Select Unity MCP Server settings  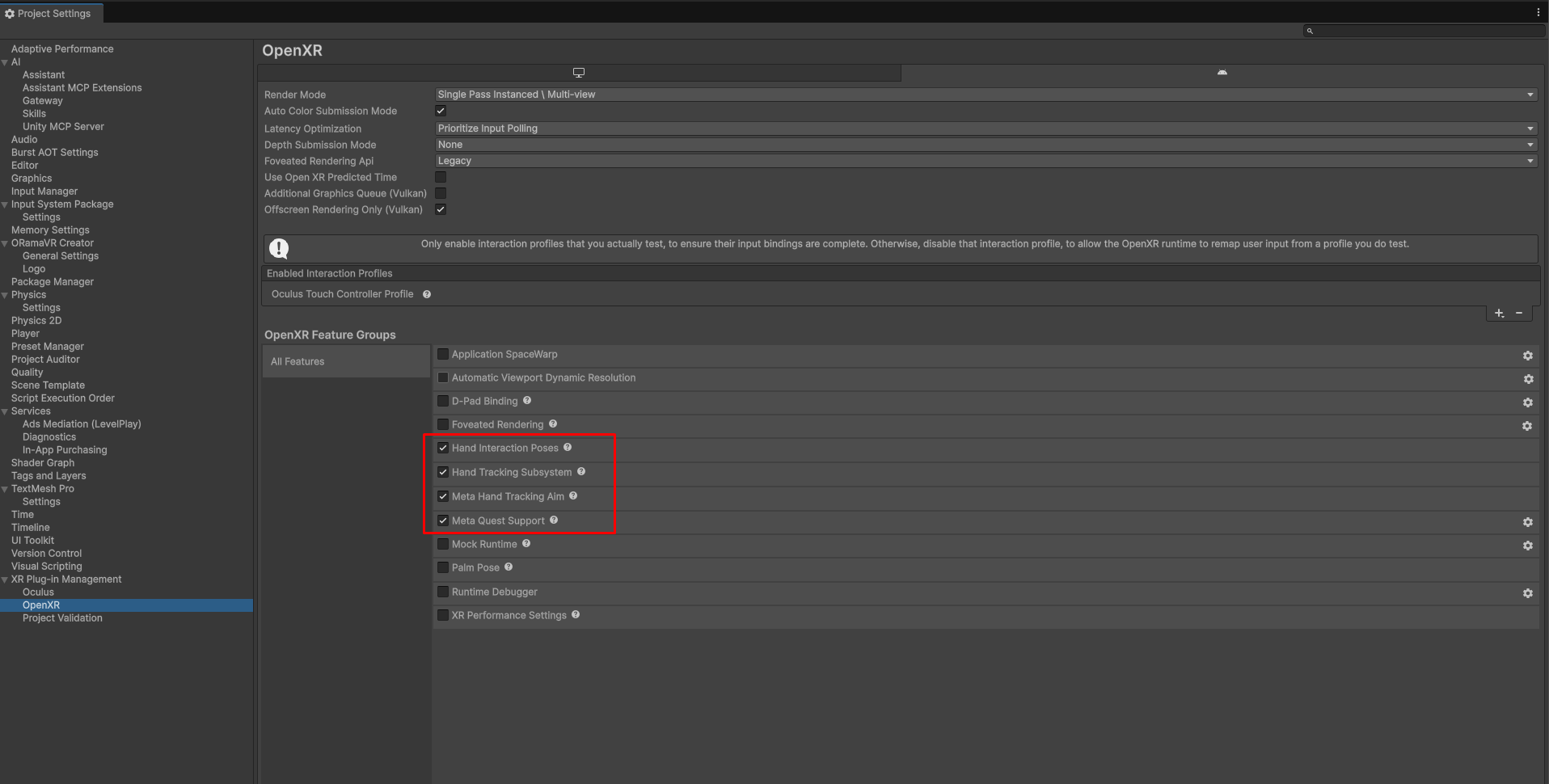[x=63, y=127]
